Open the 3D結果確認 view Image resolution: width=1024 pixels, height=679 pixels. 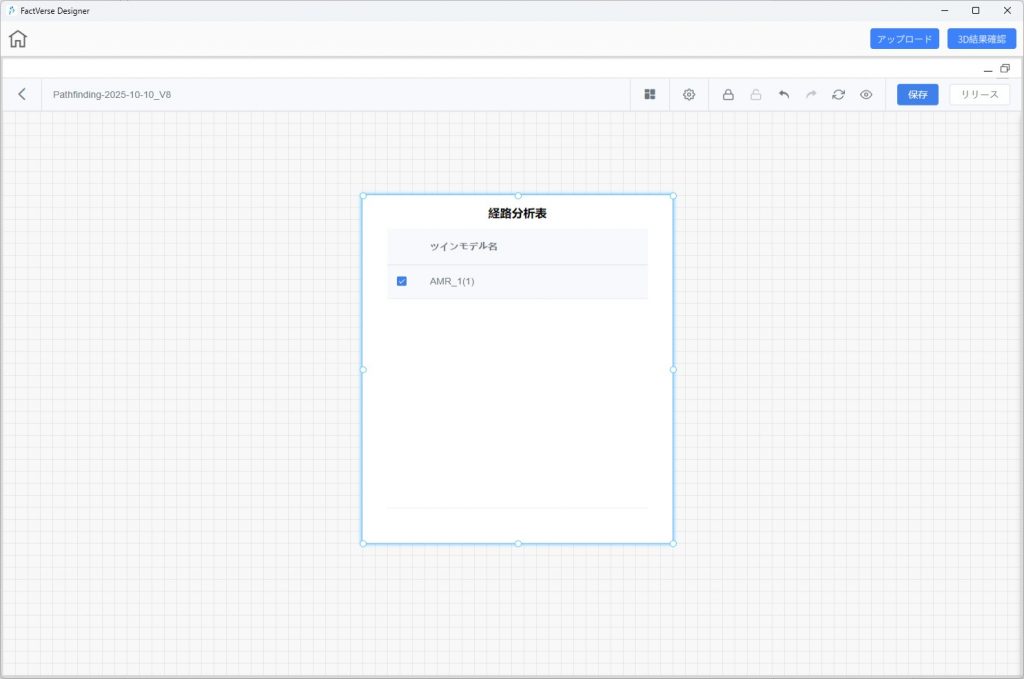[981, 39]
